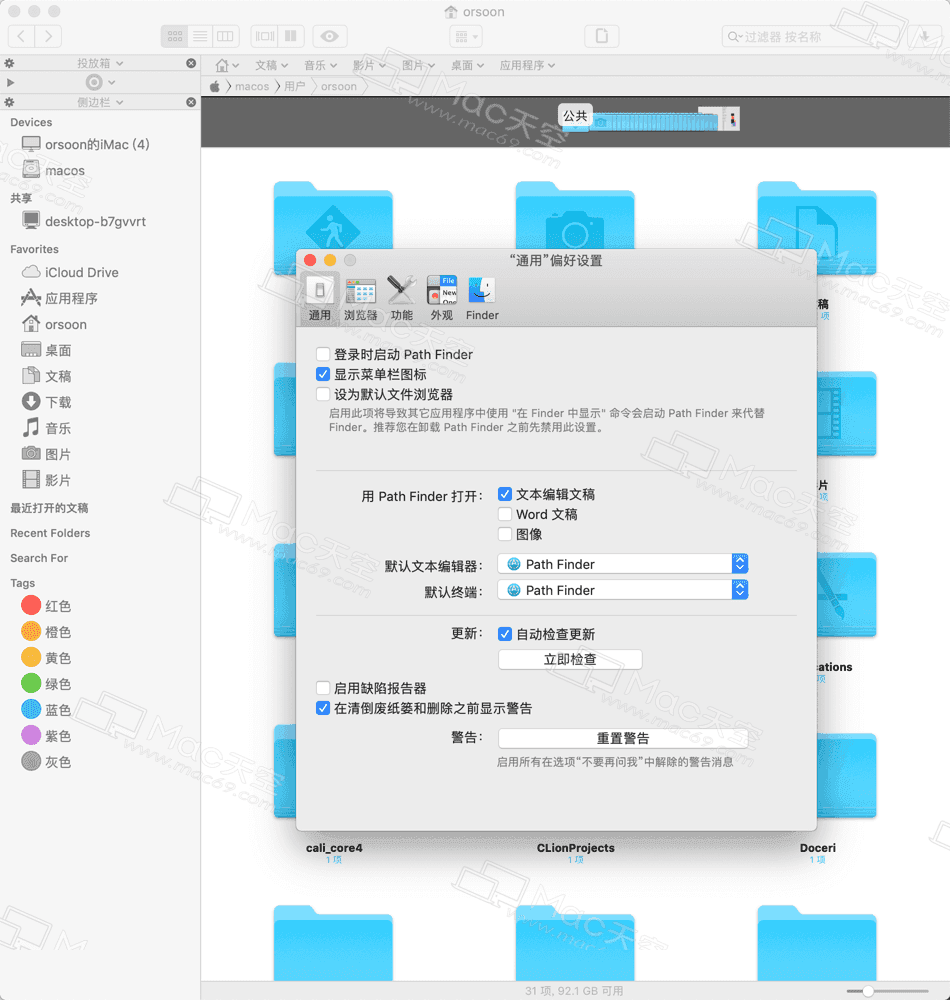Open the General (通用) preferences tab
The width and height of the screenshot is (950, 1000).
[319, 298]
